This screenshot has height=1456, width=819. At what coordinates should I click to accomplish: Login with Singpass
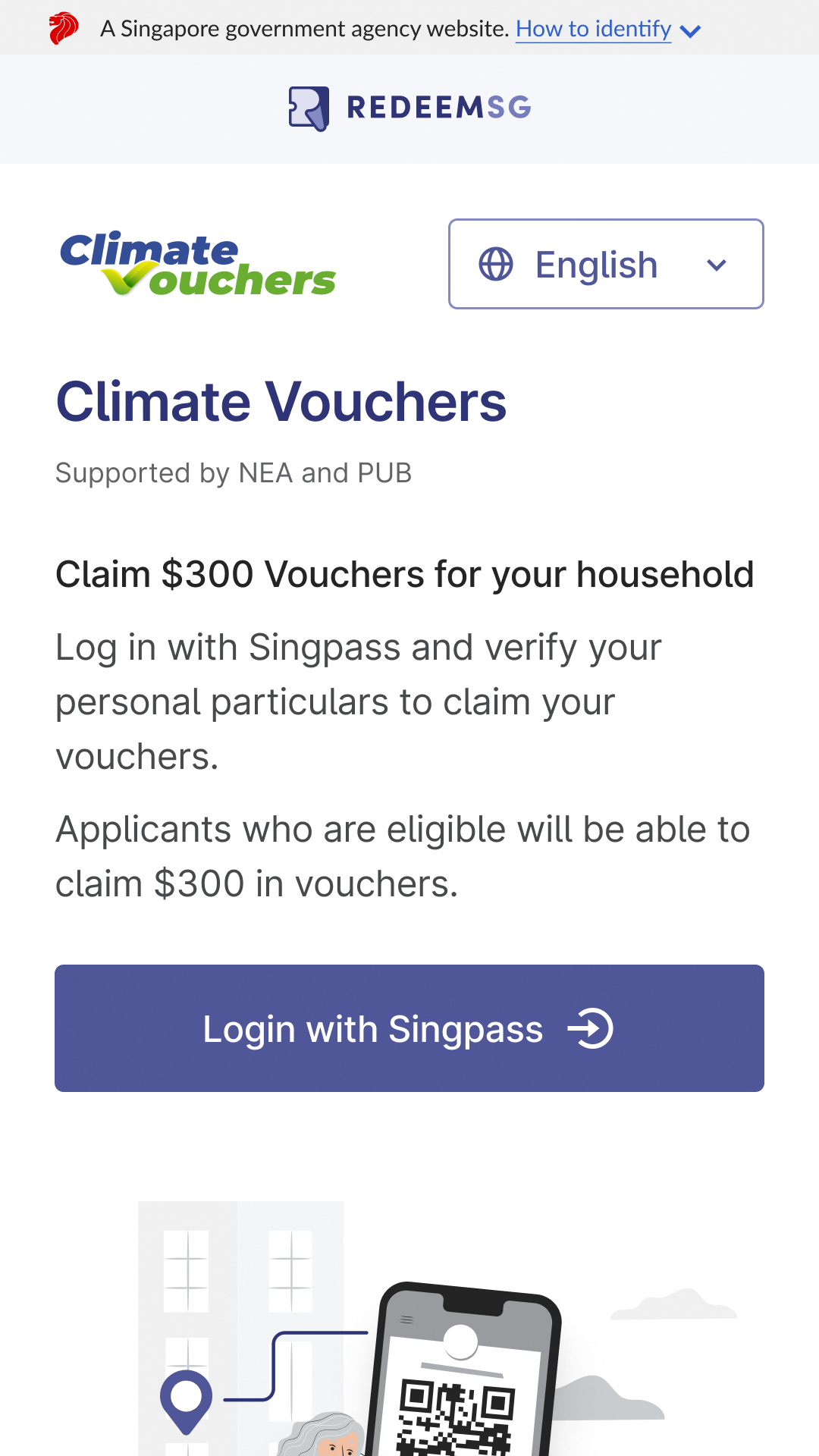[x=409, y=1028]
